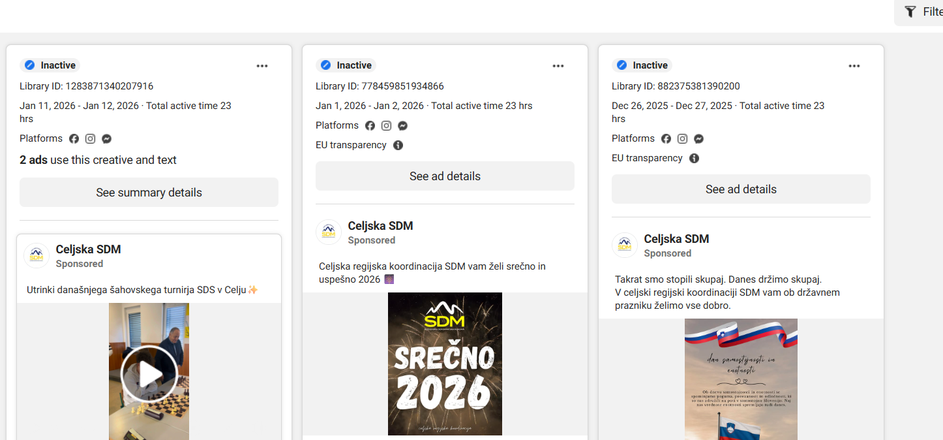Image resolution: width=943 pixels, height=440 pixels.
Task: Click the Instagram platform icon in first card
Action: point(90,139)
